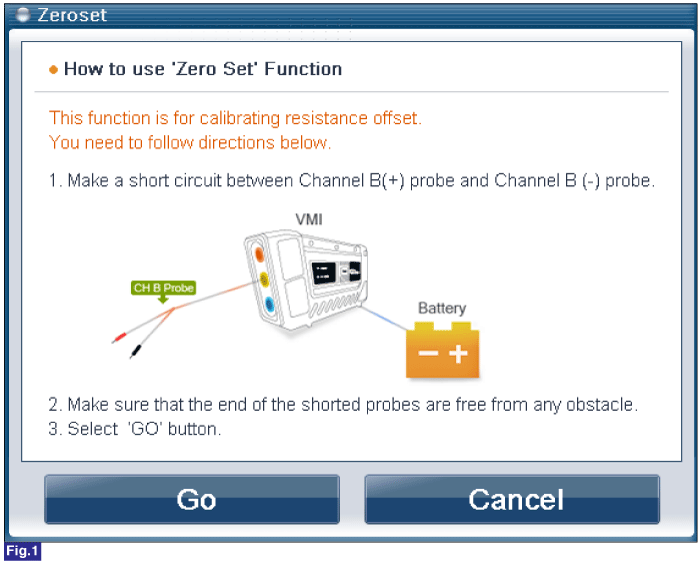This screenshot has width=700, height=562.
Task: Click the green CH B Probe label
Action: coord(163,288)
